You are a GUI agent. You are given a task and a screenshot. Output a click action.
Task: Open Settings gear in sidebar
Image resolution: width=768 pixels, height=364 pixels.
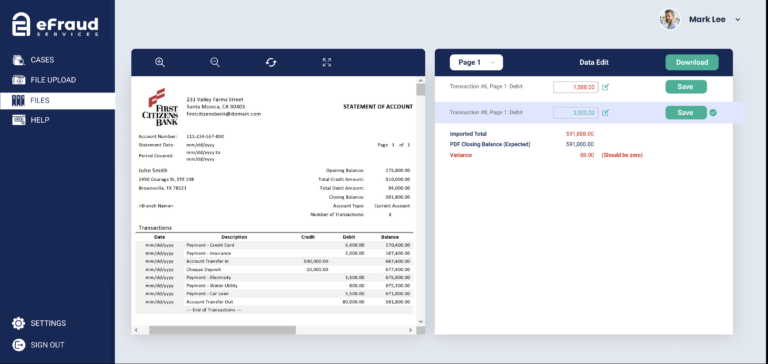[18, 323]
